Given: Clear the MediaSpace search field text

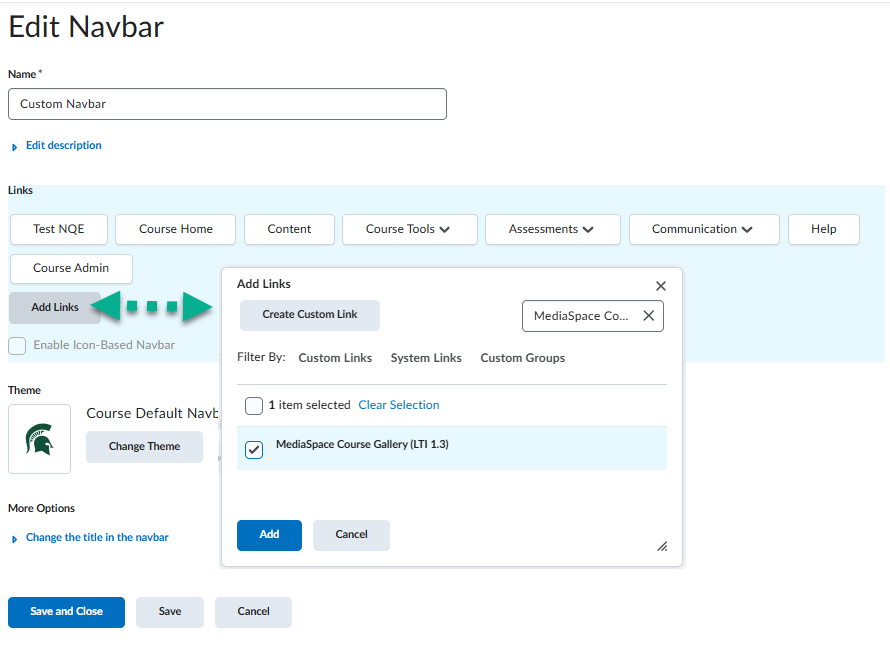Looking at the screenshot, I should [648, 316].
